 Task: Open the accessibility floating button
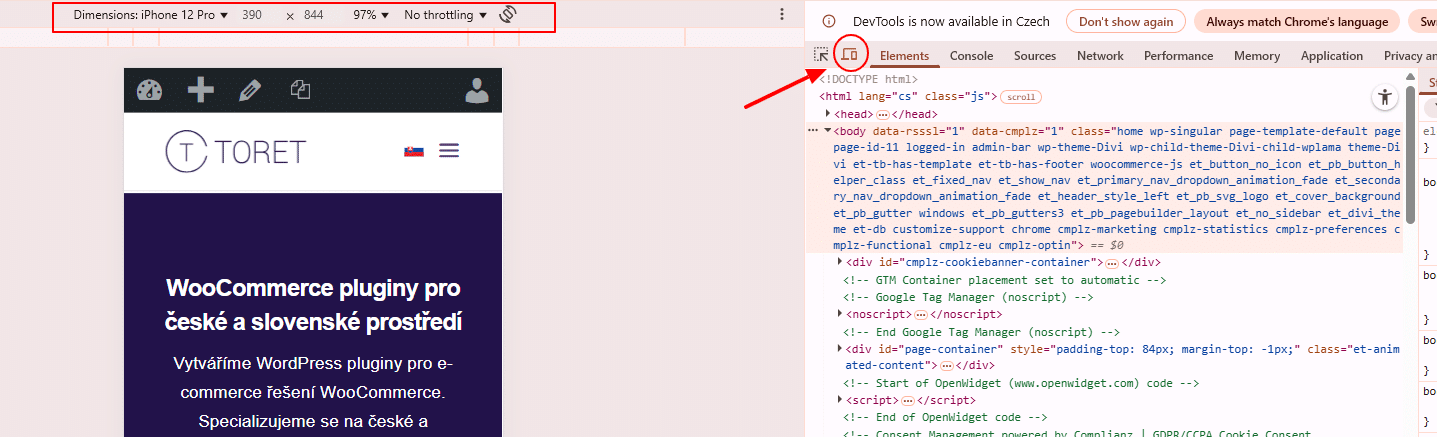tap(1384, 97)
